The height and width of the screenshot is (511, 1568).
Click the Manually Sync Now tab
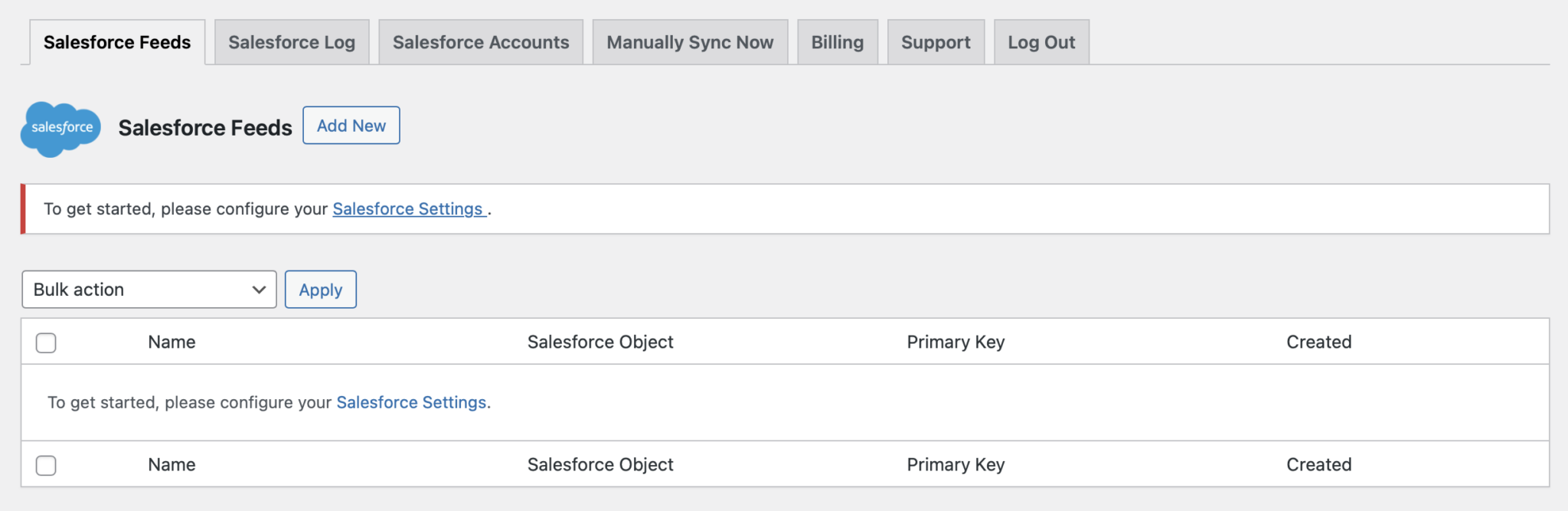tap(688, 42)
